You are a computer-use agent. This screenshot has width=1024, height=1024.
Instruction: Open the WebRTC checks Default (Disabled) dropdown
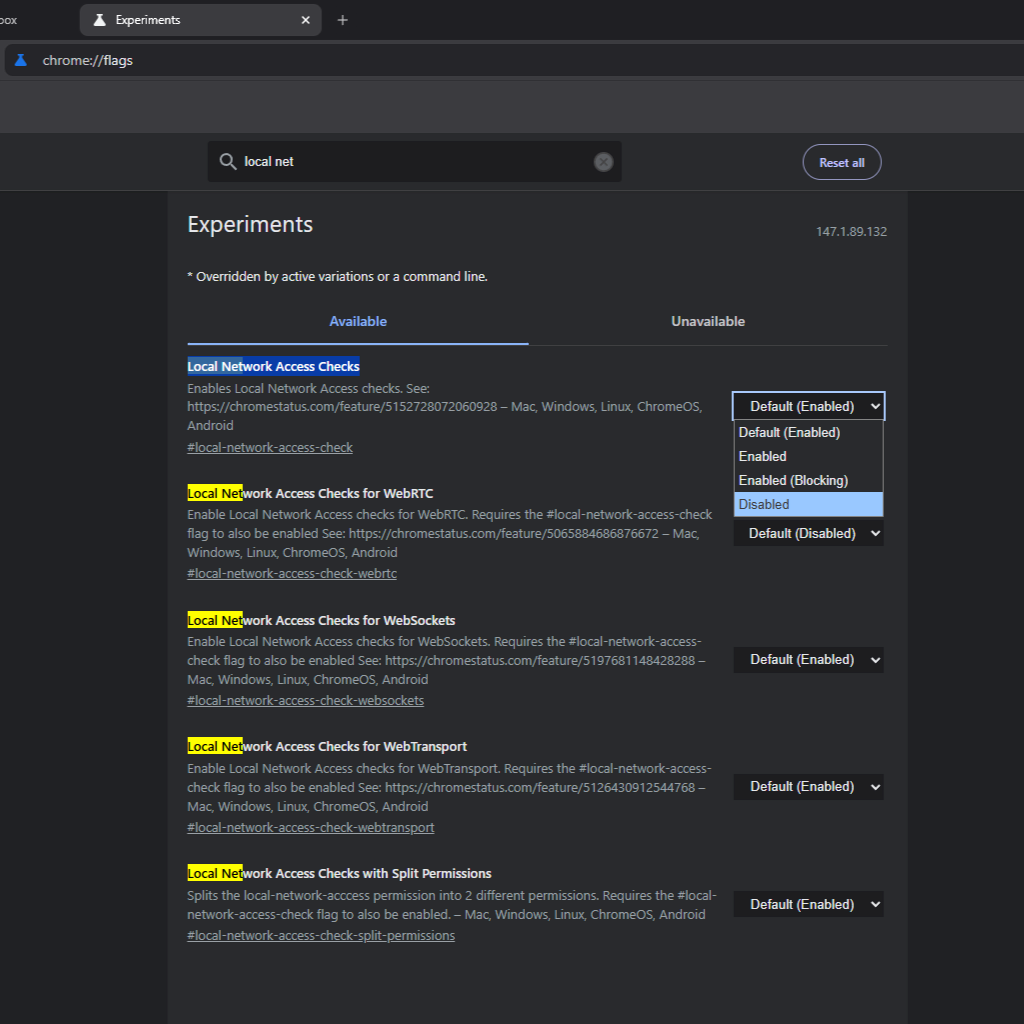808,534
